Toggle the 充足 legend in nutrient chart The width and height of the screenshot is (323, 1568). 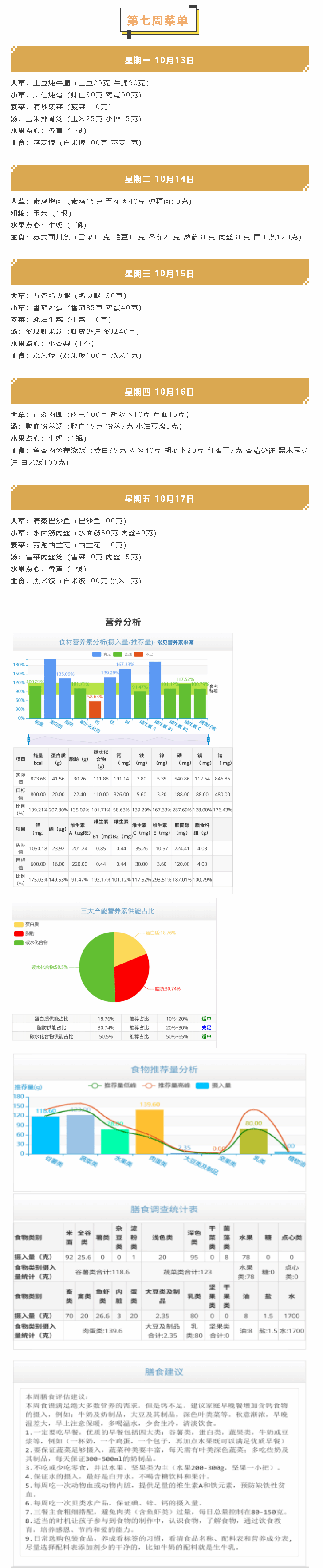pyautogui.click(x=96, y=655)
